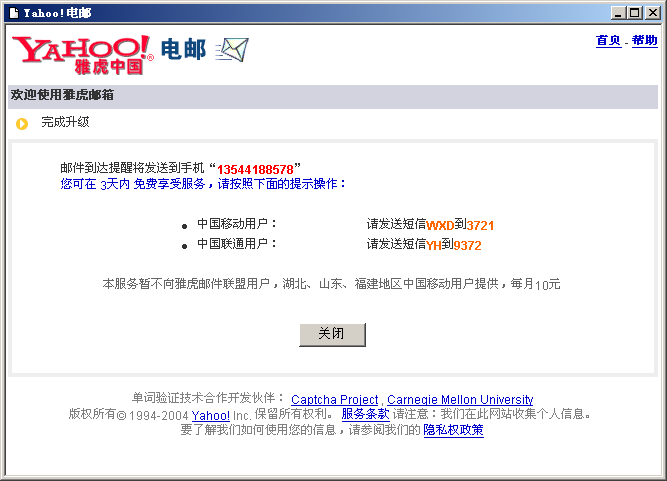The height and width of the screenshot is (481, 667).
Task: Open the Carnegie Mellon University link
Action: [x=460, y=400]
